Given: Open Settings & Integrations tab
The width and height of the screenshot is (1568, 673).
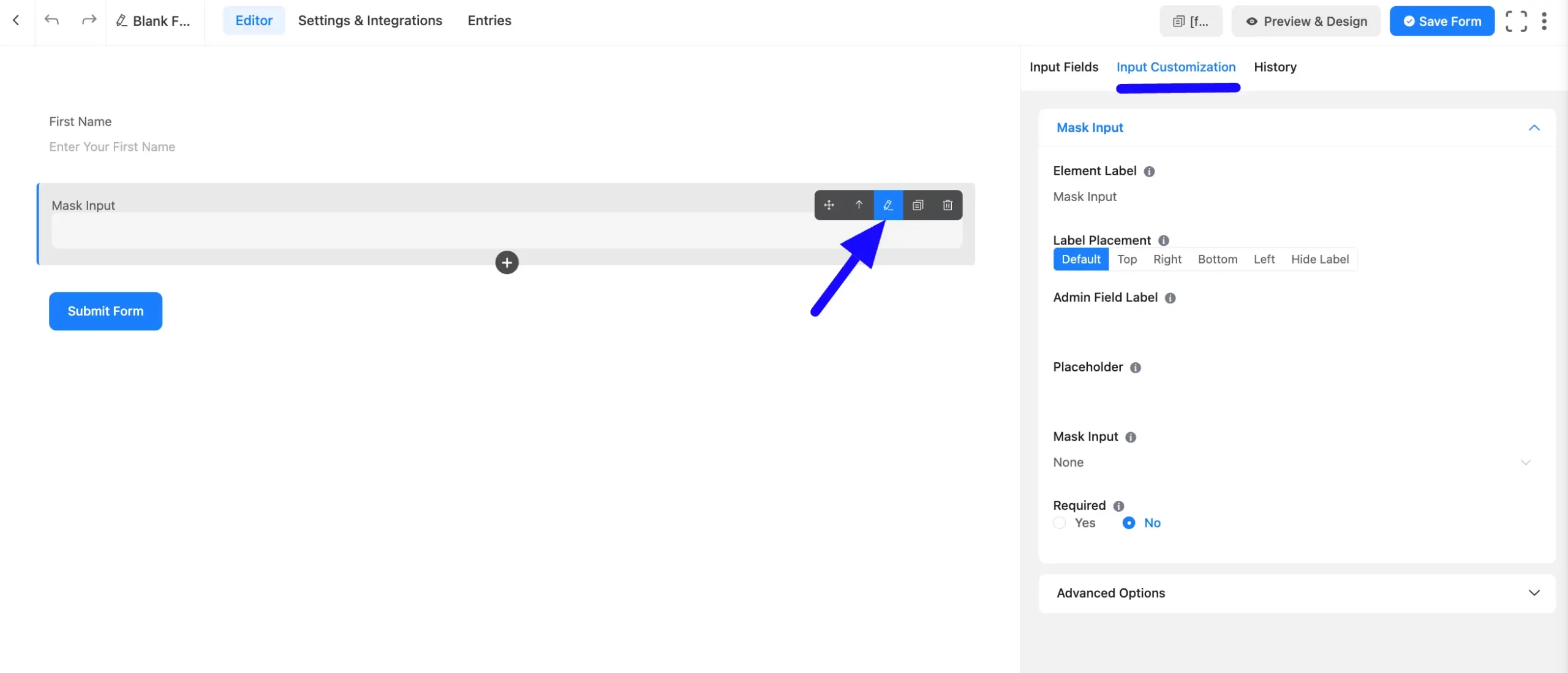Looking at the screenshot, I should (x=370, y=20).
